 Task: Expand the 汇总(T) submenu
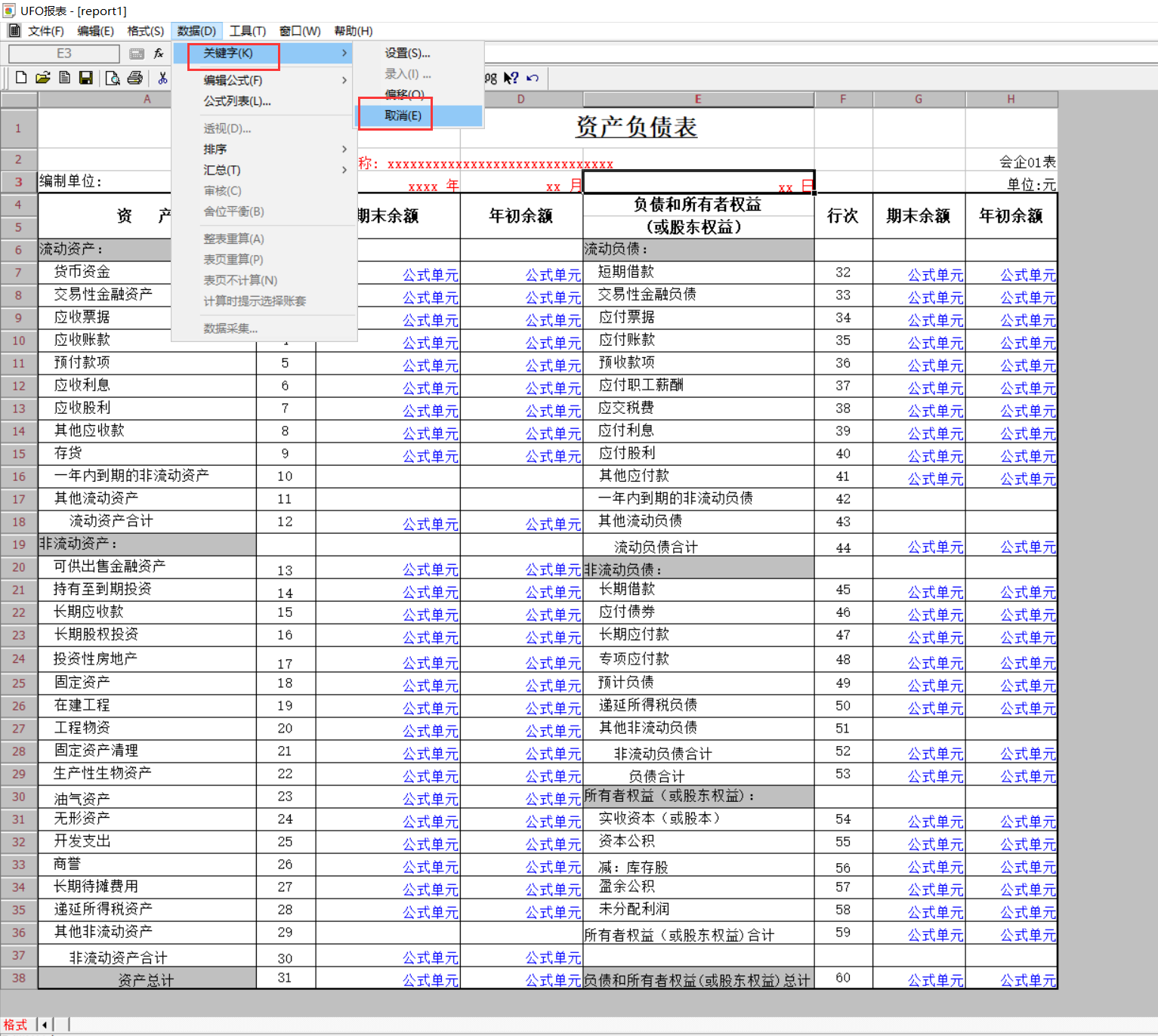tap(264, 170)
